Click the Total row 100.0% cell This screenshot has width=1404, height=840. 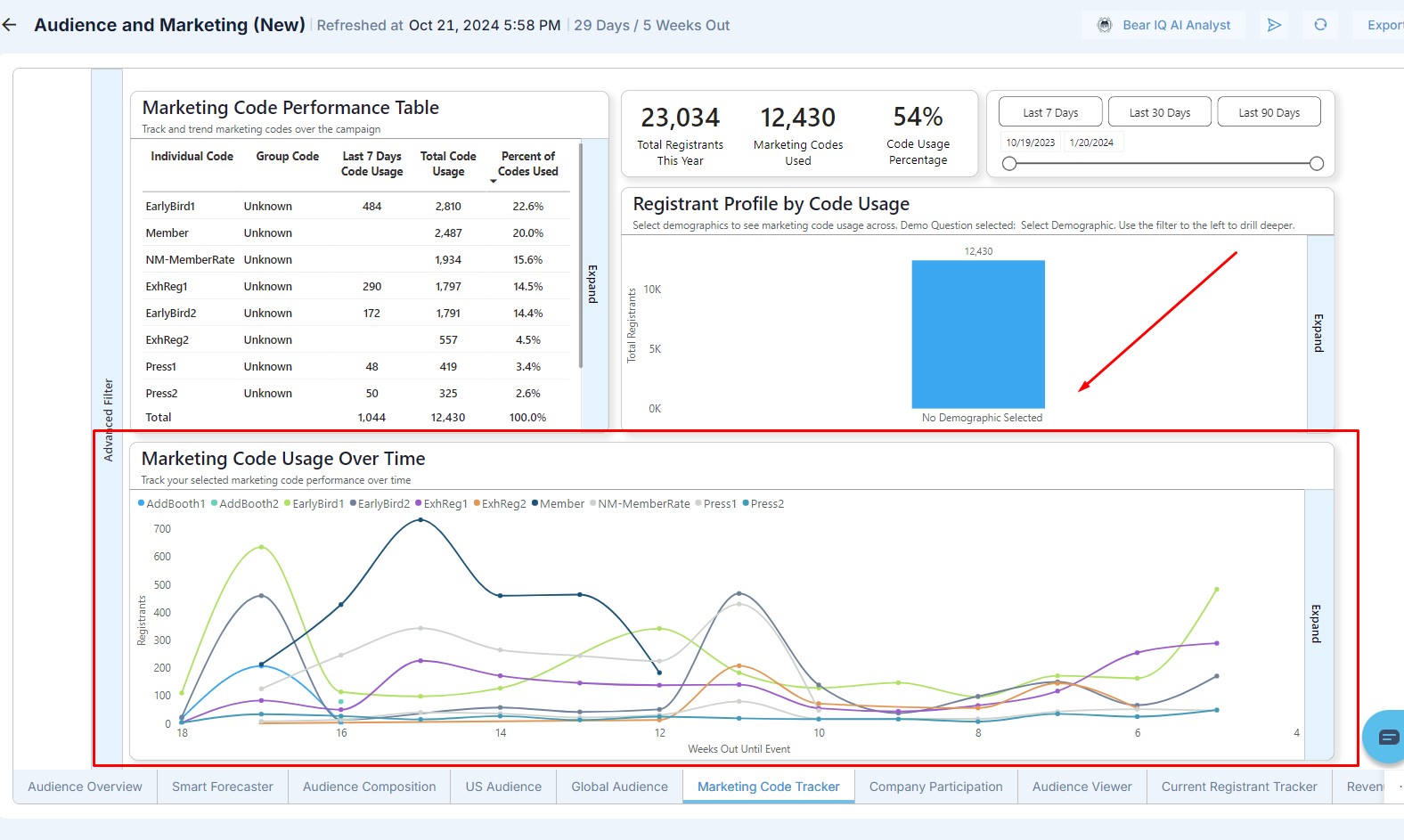pos(527,417)
